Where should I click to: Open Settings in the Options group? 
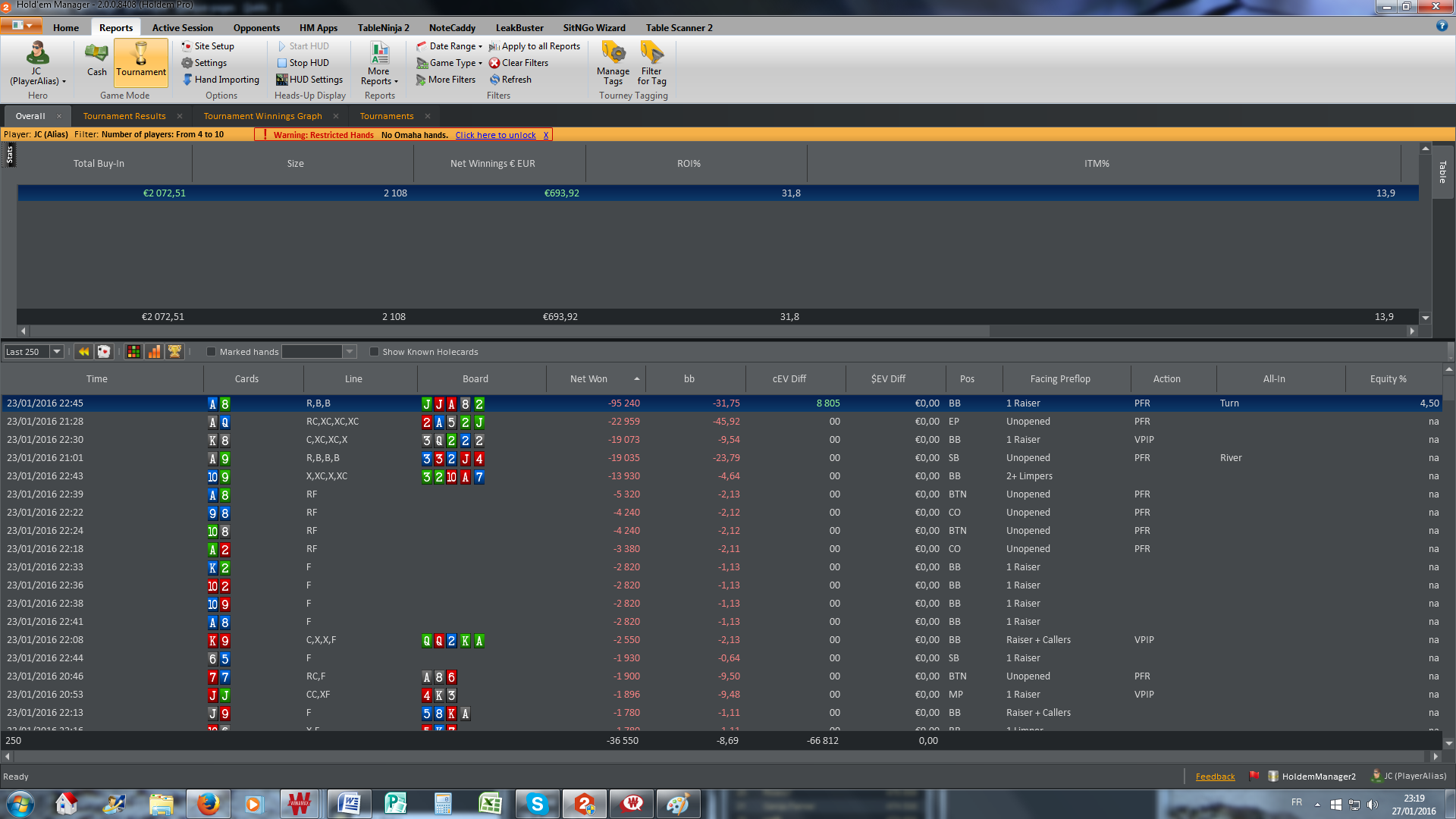pos(204,63)
